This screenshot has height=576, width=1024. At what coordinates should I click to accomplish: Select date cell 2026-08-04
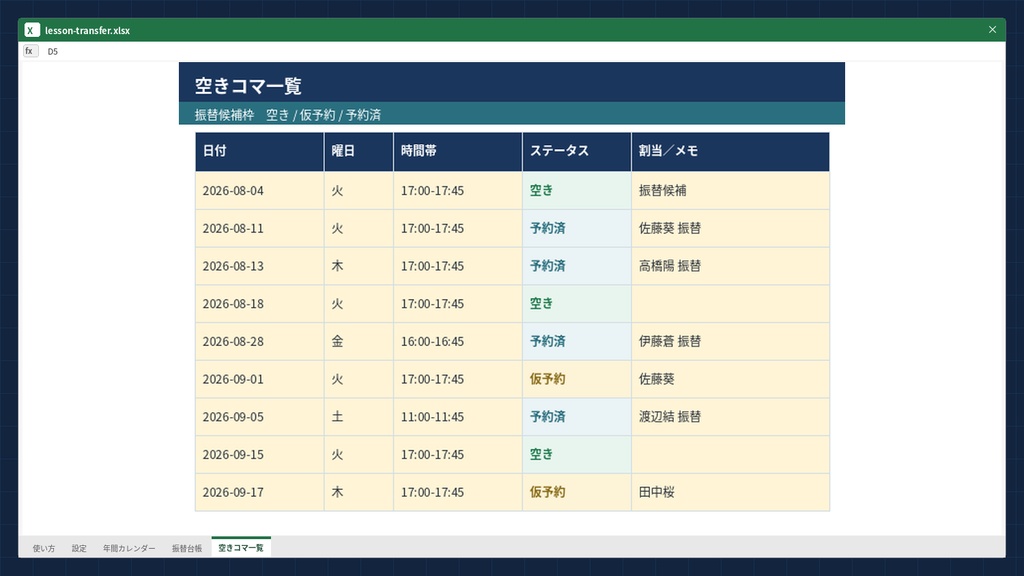click(x=259, y=191)
